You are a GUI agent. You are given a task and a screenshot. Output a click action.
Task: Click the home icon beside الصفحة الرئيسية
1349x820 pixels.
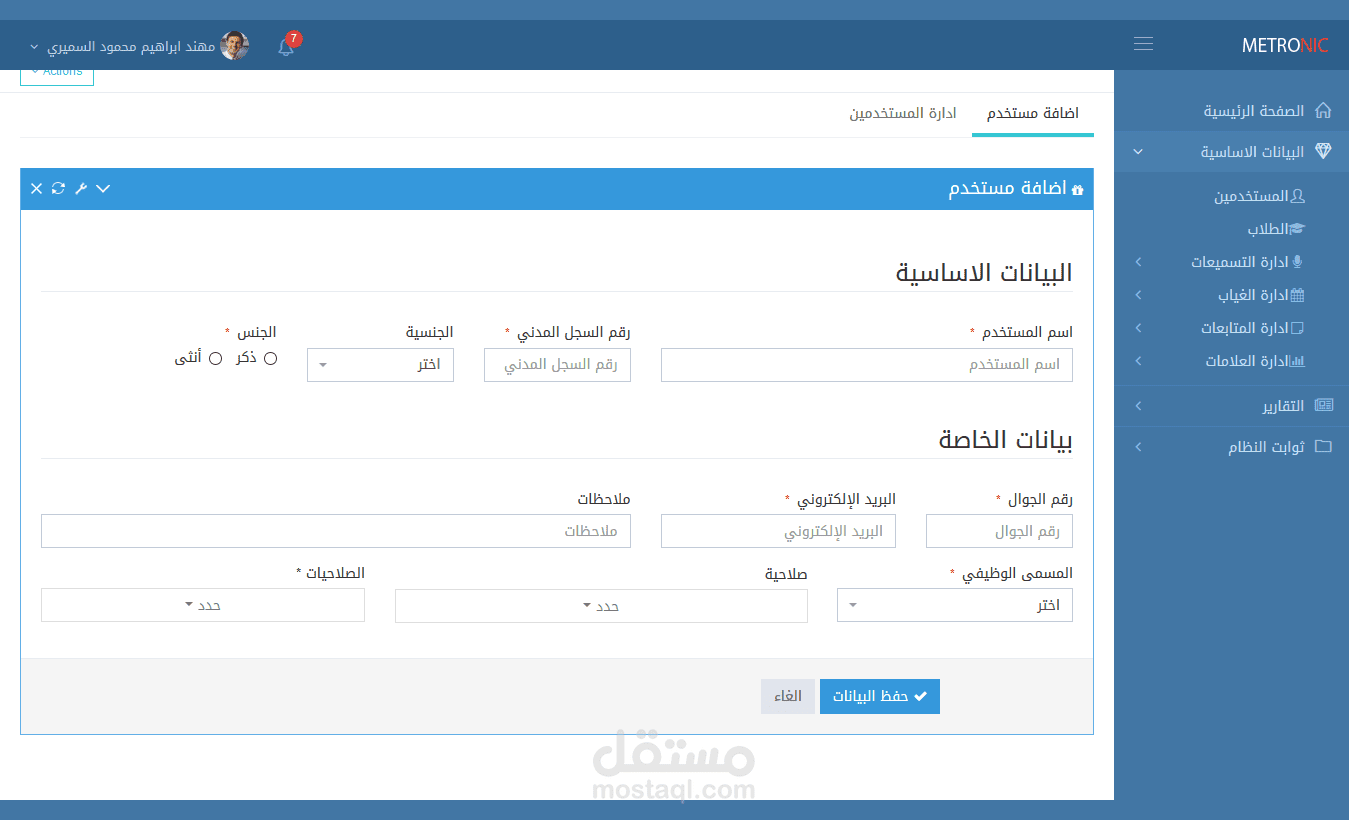click(x=1323, y=111)
